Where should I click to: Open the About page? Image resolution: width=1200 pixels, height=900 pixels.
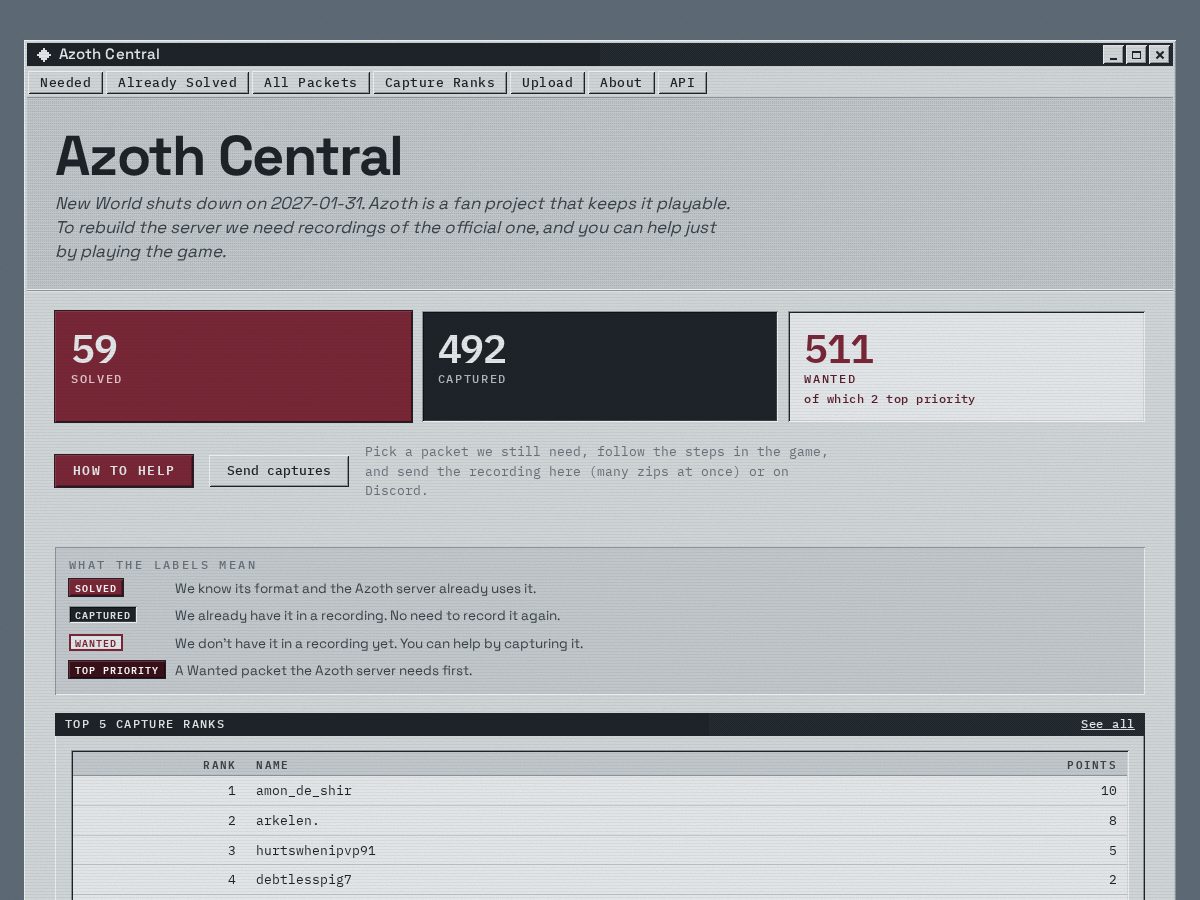pos(621,83)
